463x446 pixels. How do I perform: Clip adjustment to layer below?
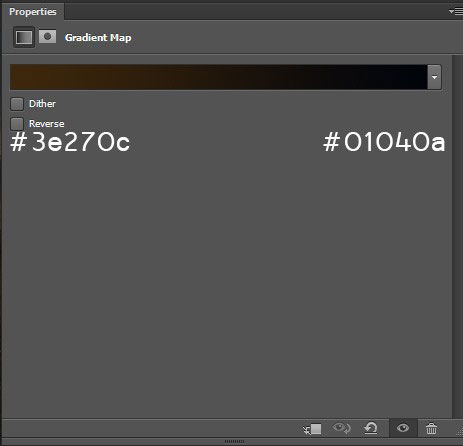coord(312,429)
